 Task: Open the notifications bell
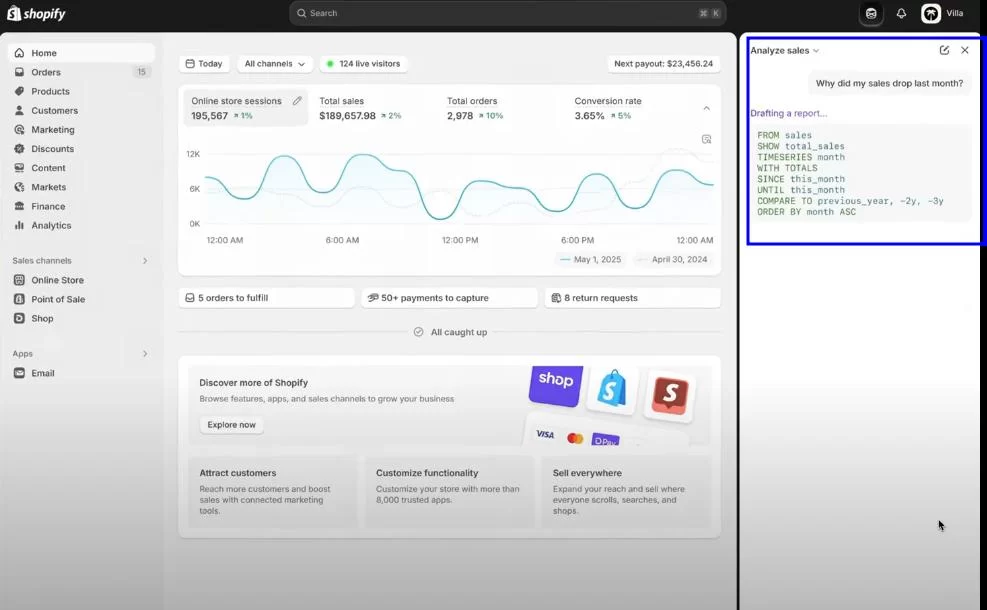901,13
